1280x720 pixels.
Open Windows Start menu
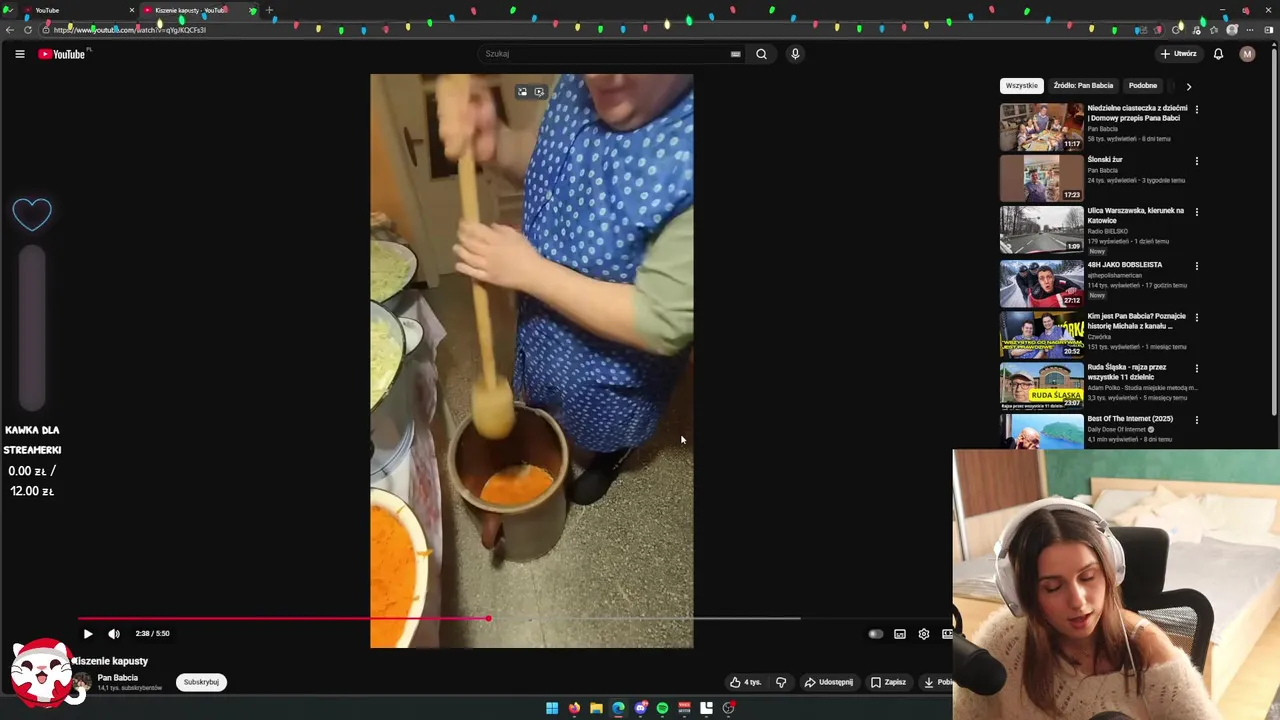(552, 708)
